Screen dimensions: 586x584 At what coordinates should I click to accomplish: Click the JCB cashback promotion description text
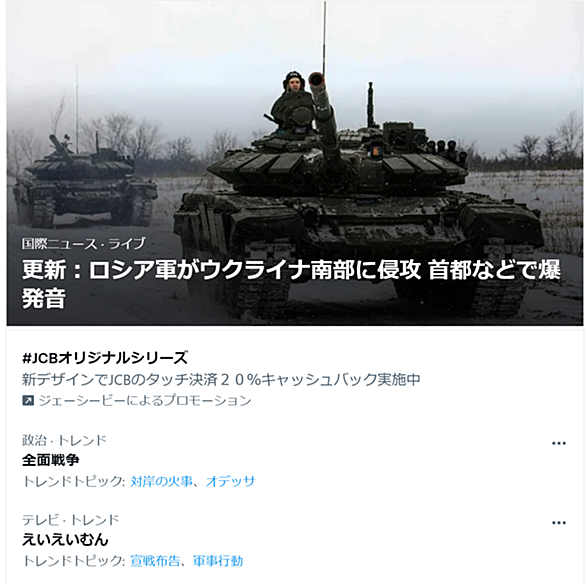tap(221, 380)
